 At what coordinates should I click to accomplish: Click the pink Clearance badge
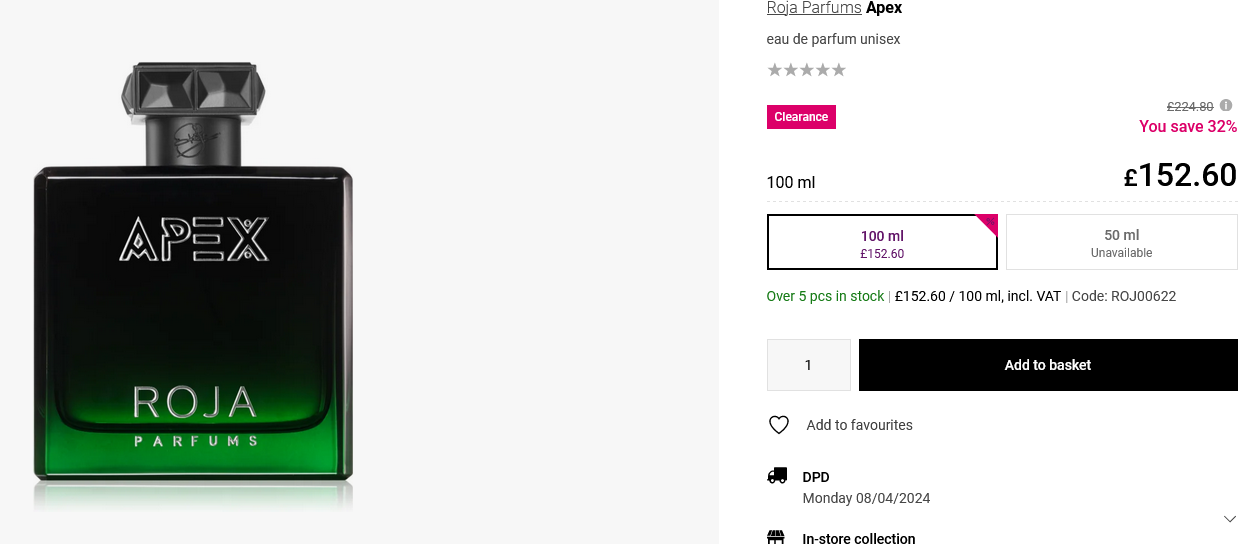point(801,117)
